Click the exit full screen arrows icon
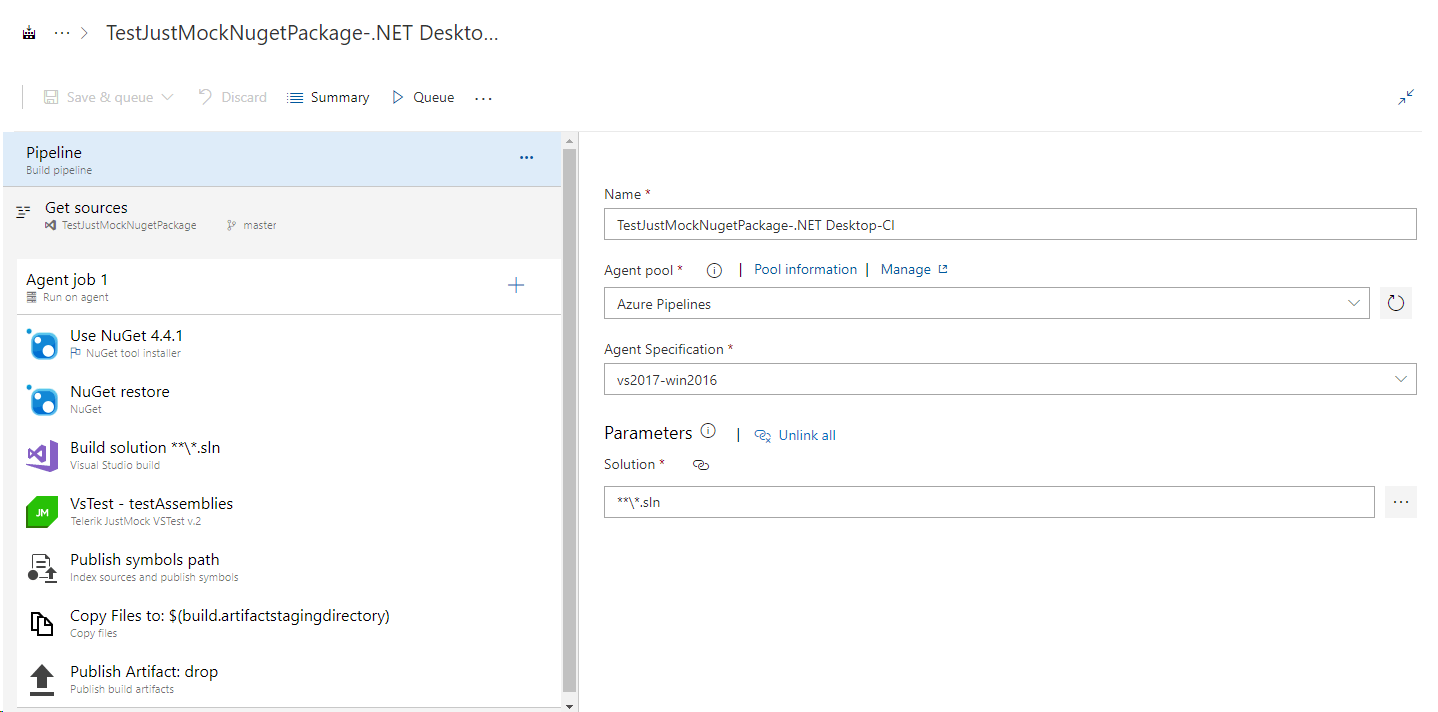The width and height of the screenshot is (1438, 712). click(1406, 97)
